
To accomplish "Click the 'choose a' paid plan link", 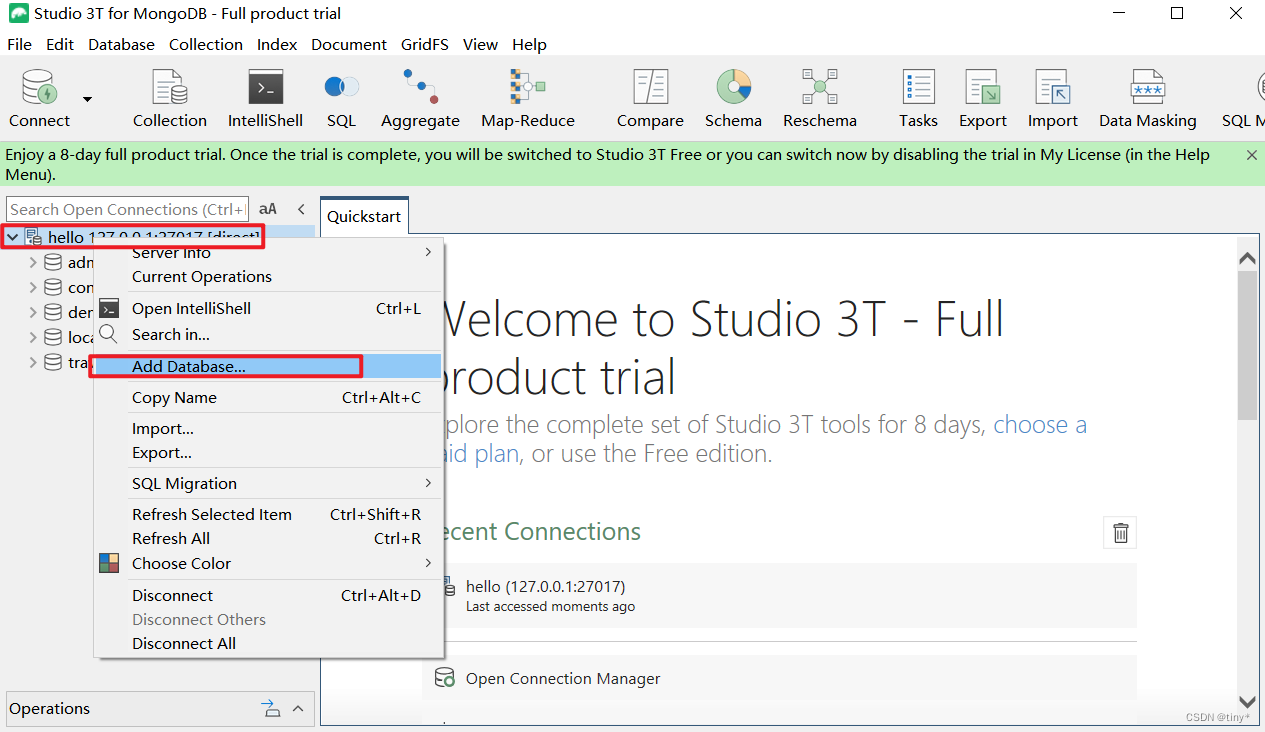I will point(1040,425).
